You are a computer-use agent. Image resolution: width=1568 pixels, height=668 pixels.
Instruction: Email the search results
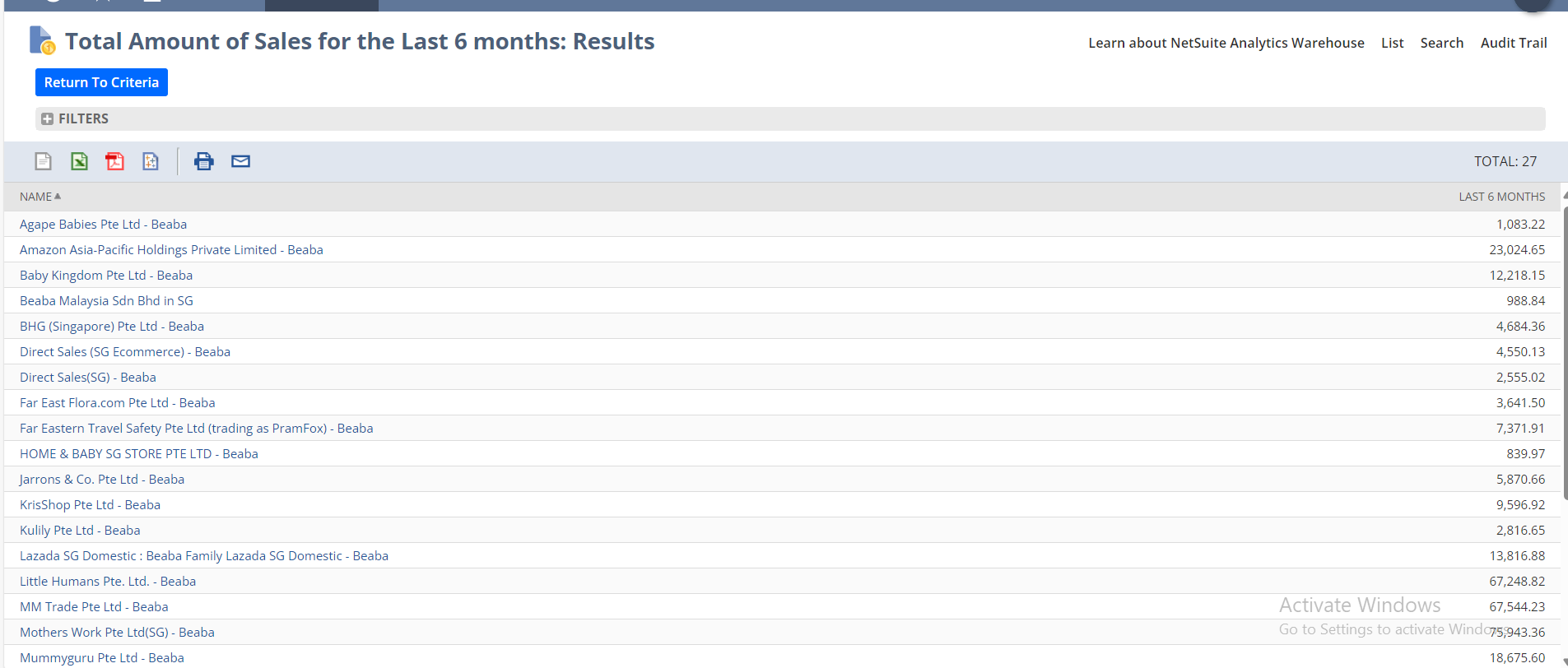(240, 161)
